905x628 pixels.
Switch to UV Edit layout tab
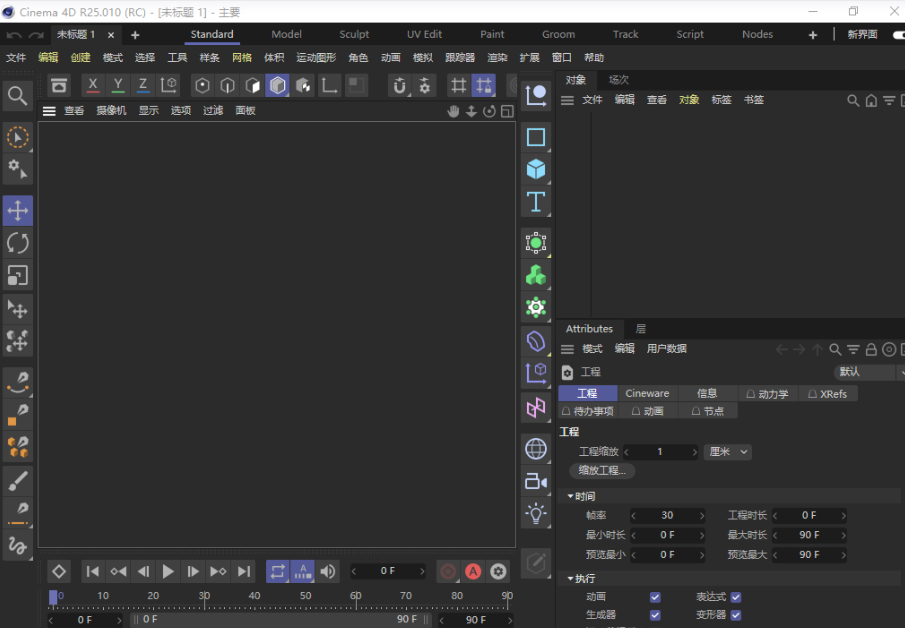coord(424,35)
